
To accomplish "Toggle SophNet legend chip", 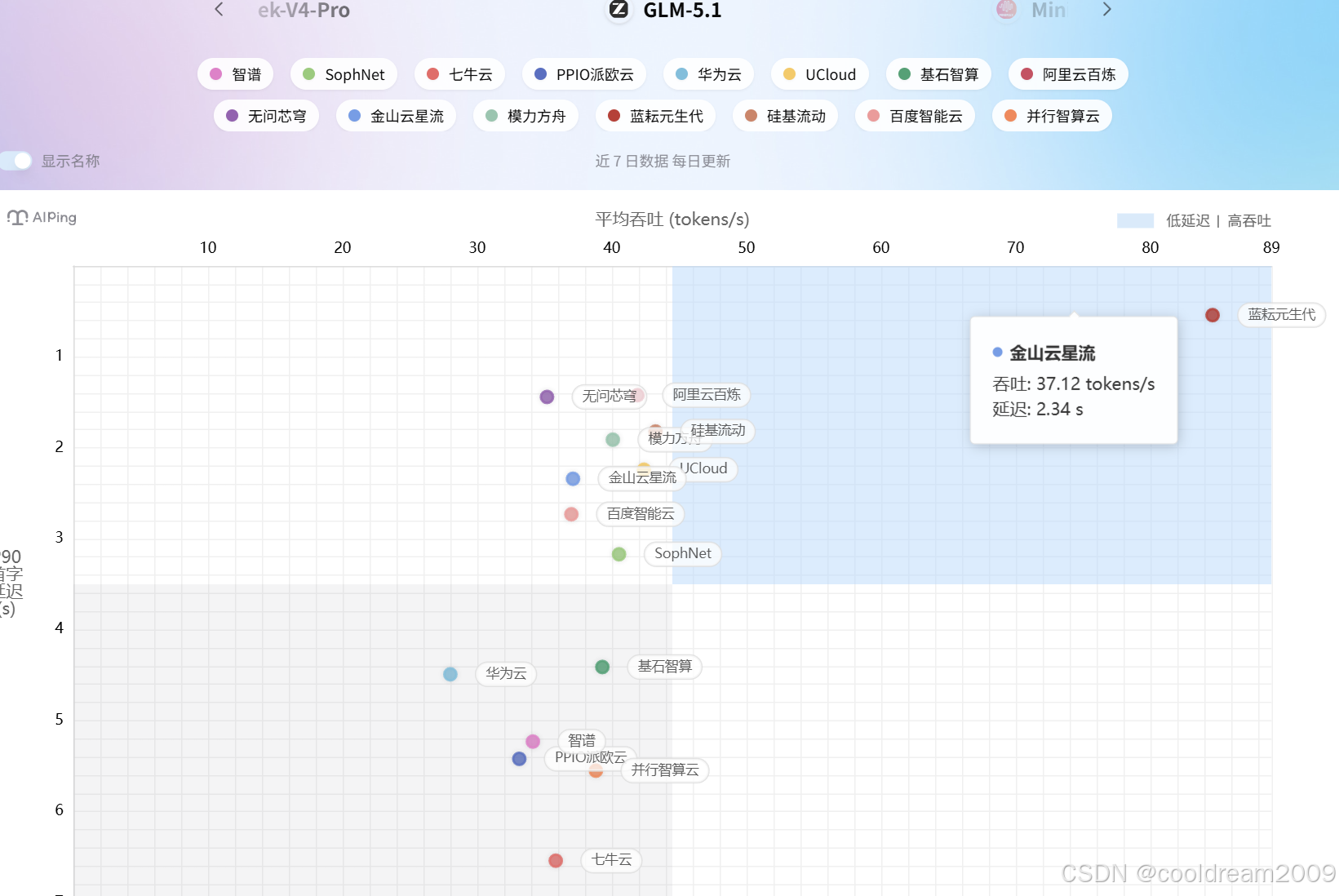I will click(344, 74).
